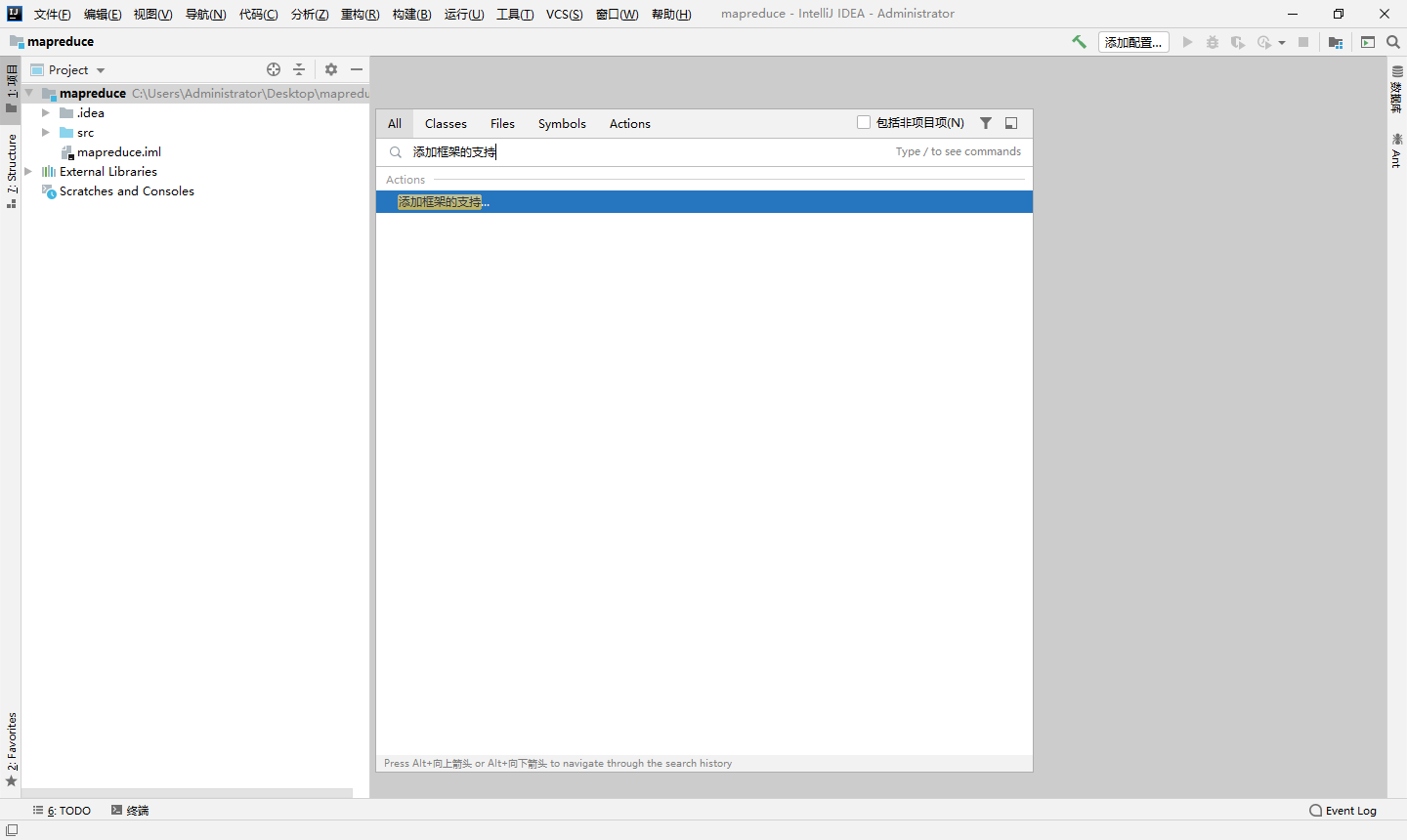
Task: Open the Event Log in status bar
Action: 1343,811
